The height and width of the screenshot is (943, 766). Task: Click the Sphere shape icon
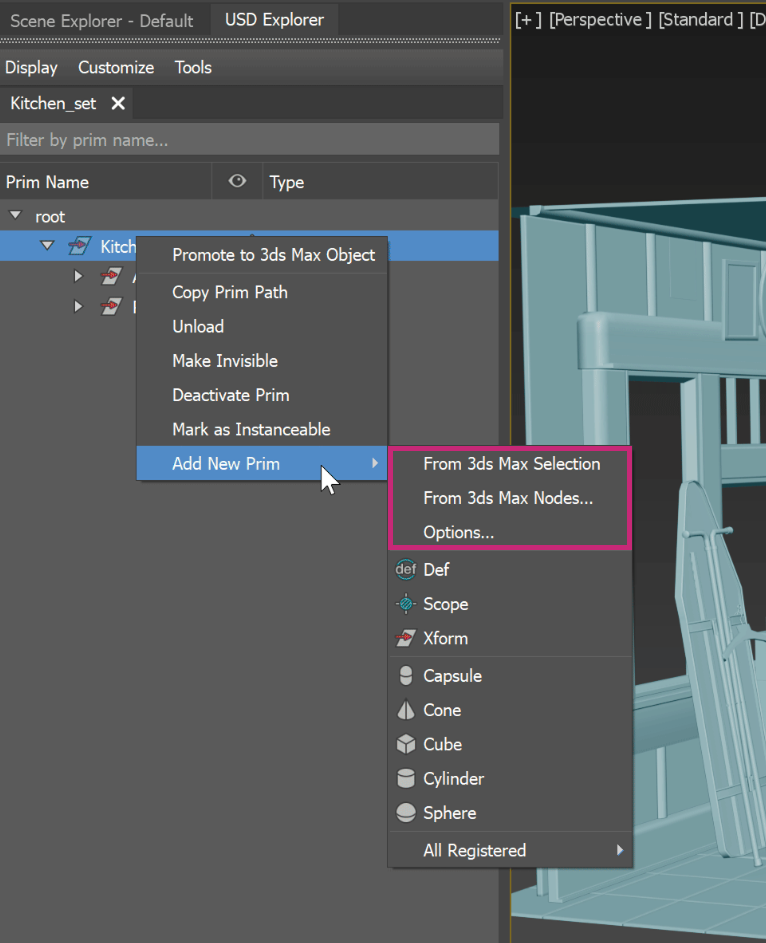tap(406, 812)
